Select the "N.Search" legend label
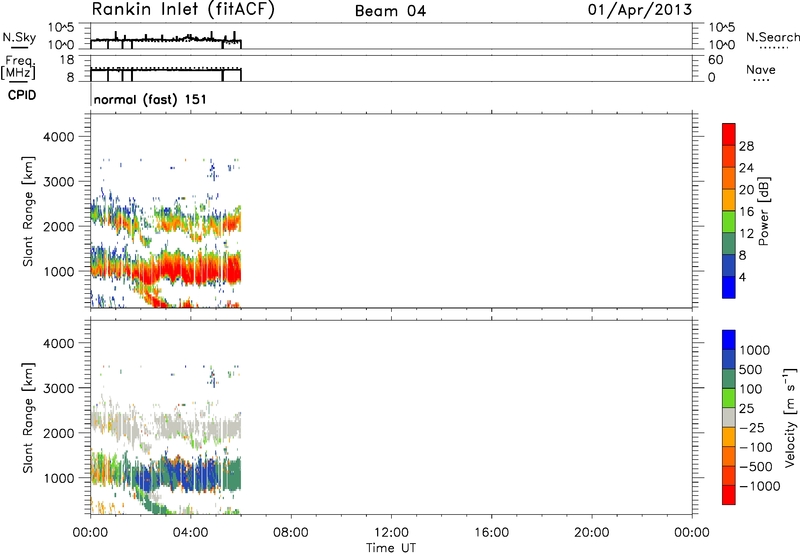 click(x=773, y=37)
